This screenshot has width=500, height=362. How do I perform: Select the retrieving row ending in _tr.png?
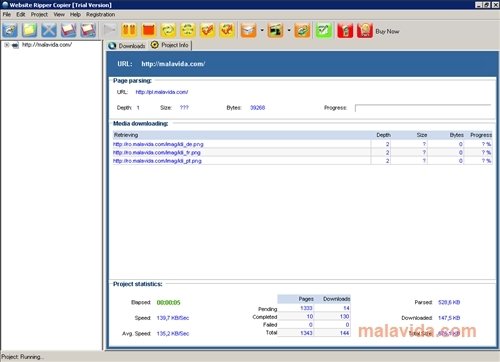(302, 152)
